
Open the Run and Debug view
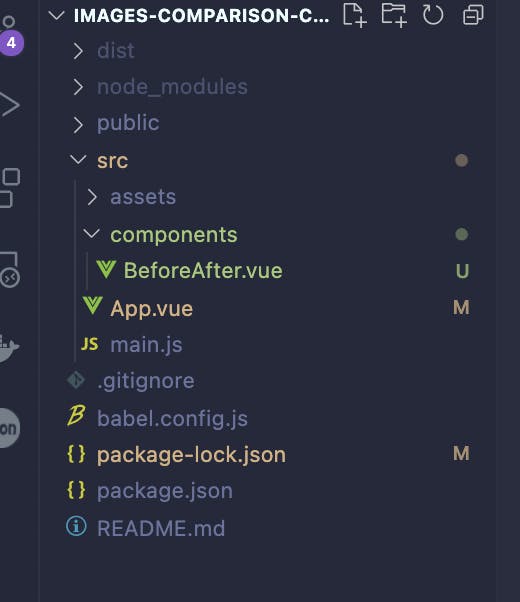coord(10,104)
